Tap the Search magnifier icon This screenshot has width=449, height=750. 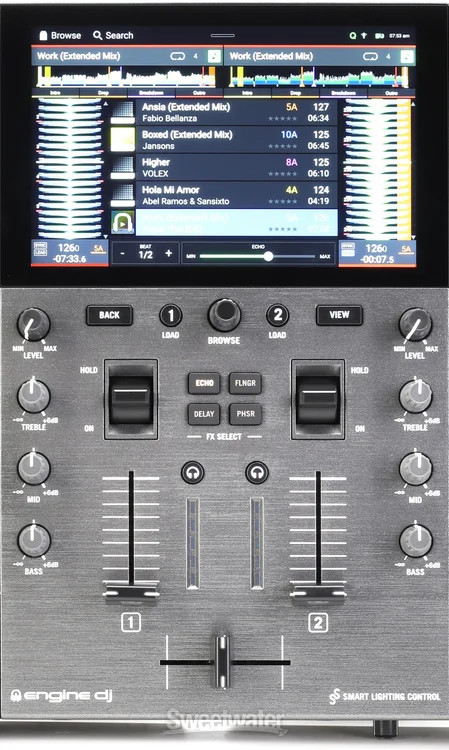(x=98, y=35)
